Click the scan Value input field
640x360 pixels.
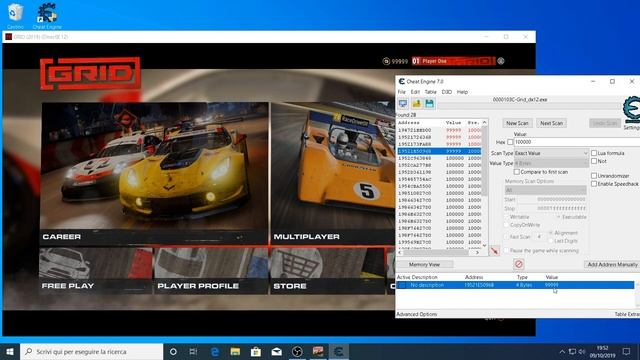tap(577, 142)
